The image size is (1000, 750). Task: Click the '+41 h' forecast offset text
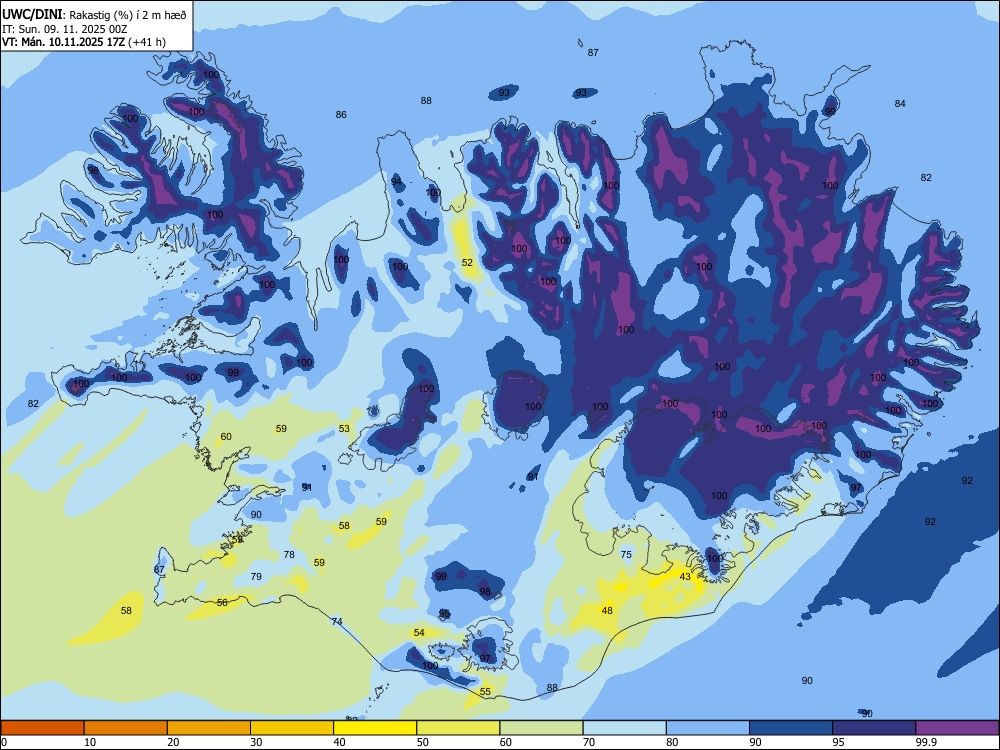[147, 42]
